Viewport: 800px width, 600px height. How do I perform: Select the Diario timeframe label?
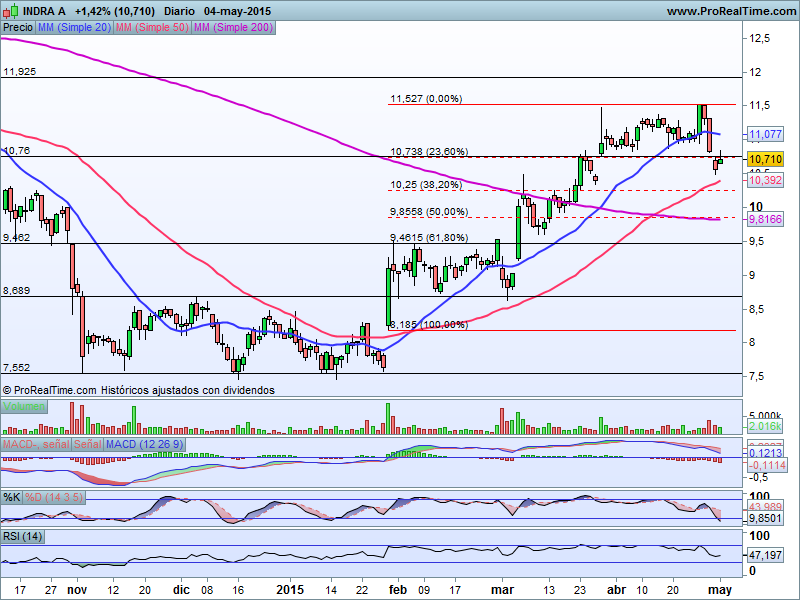[179, 11]
